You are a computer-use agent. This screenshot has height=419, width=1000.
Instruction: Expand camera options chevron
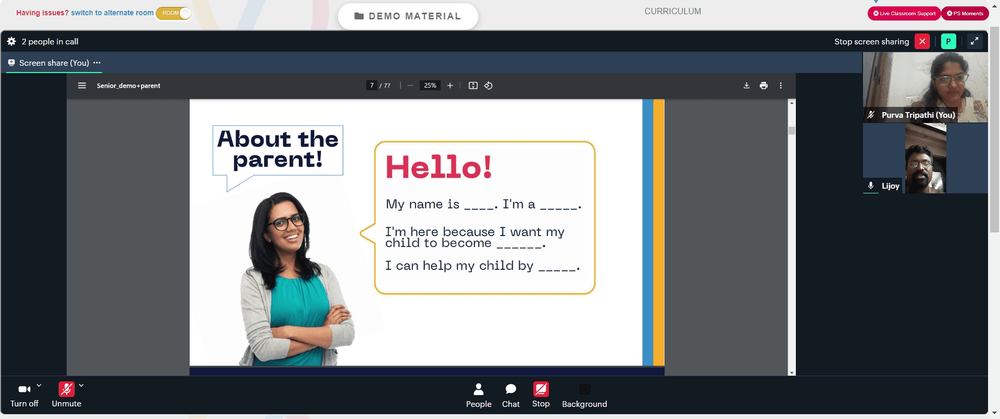coord(39,385)
